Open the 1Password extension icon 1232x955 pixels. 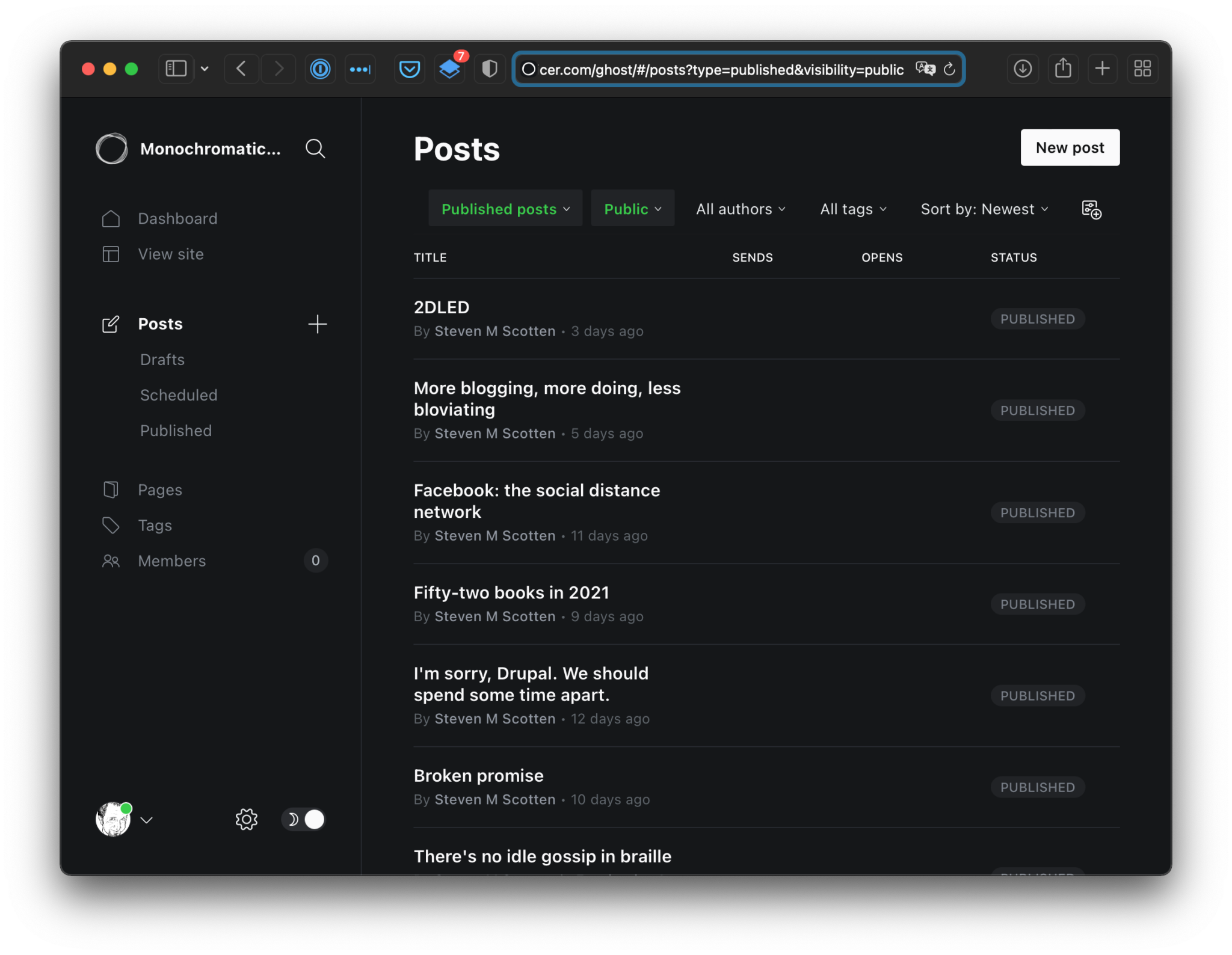tap(320, 69)
